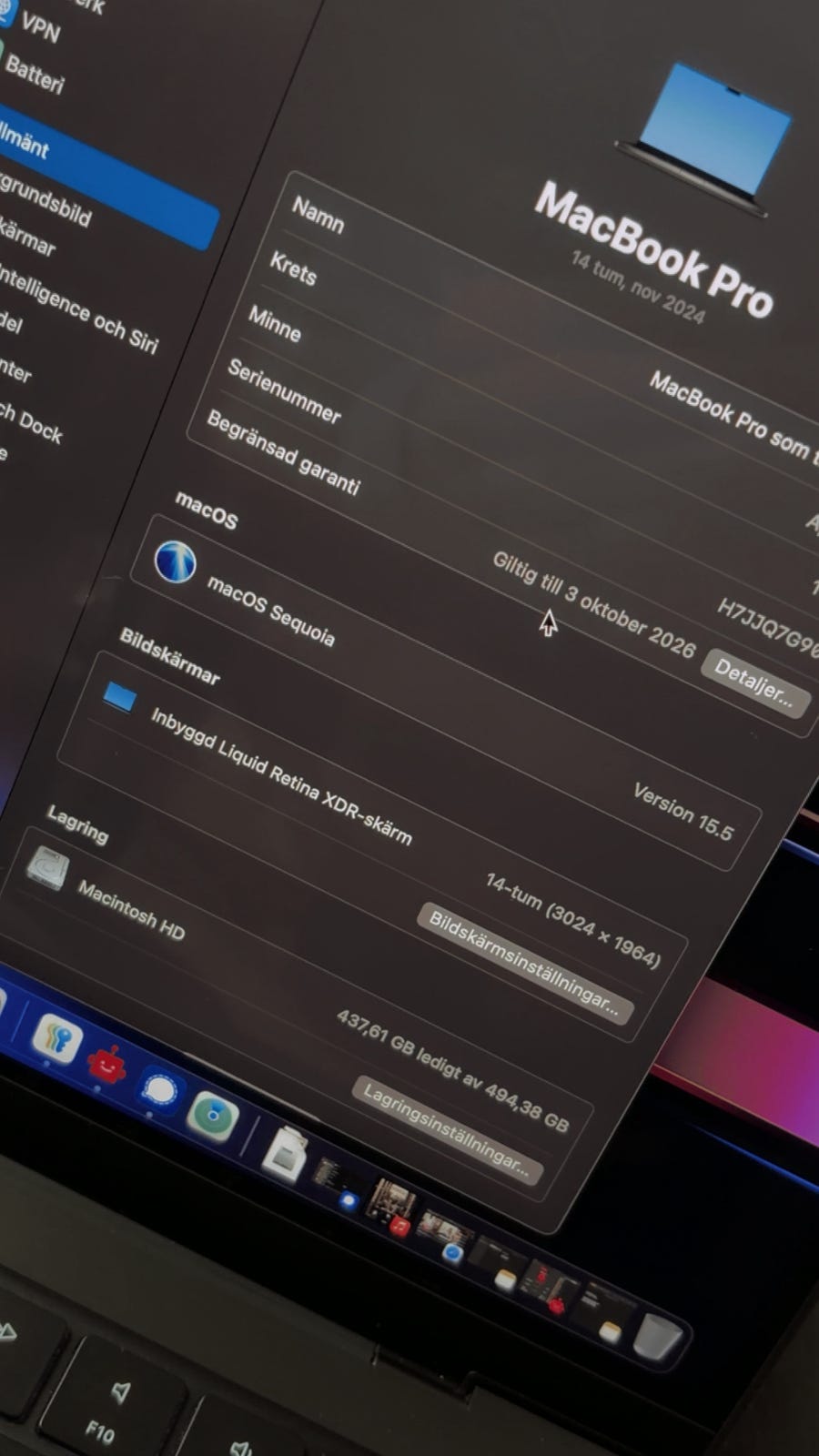819x1456 pixels.
Task: Click the Krets row label
Action: (293, 268)
